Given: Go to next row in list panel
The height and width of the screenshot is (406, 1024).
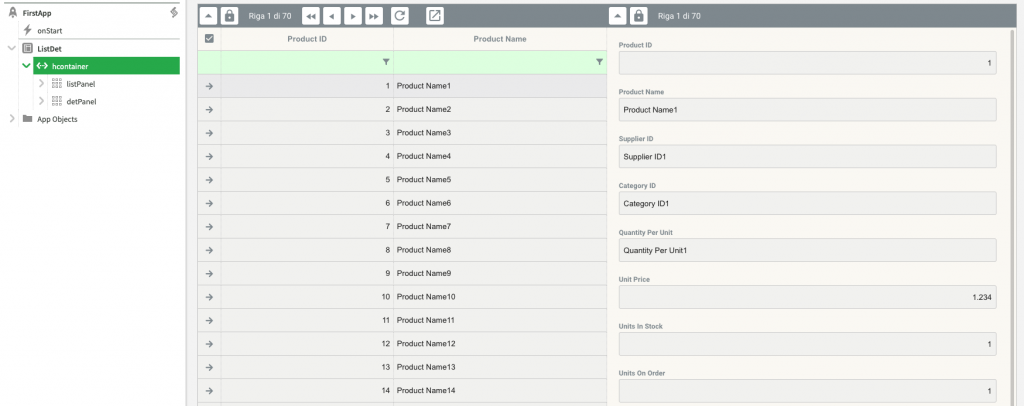Looking at the screenshot, I should [x=353, y=16].
